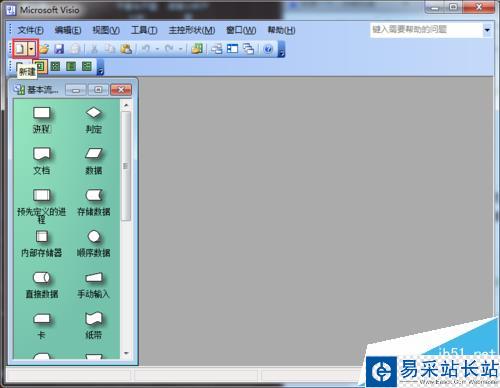Viewport: 500px width, 388px height.
Task: Open the 编辑(E) menu
Action: tap(68, 30)
